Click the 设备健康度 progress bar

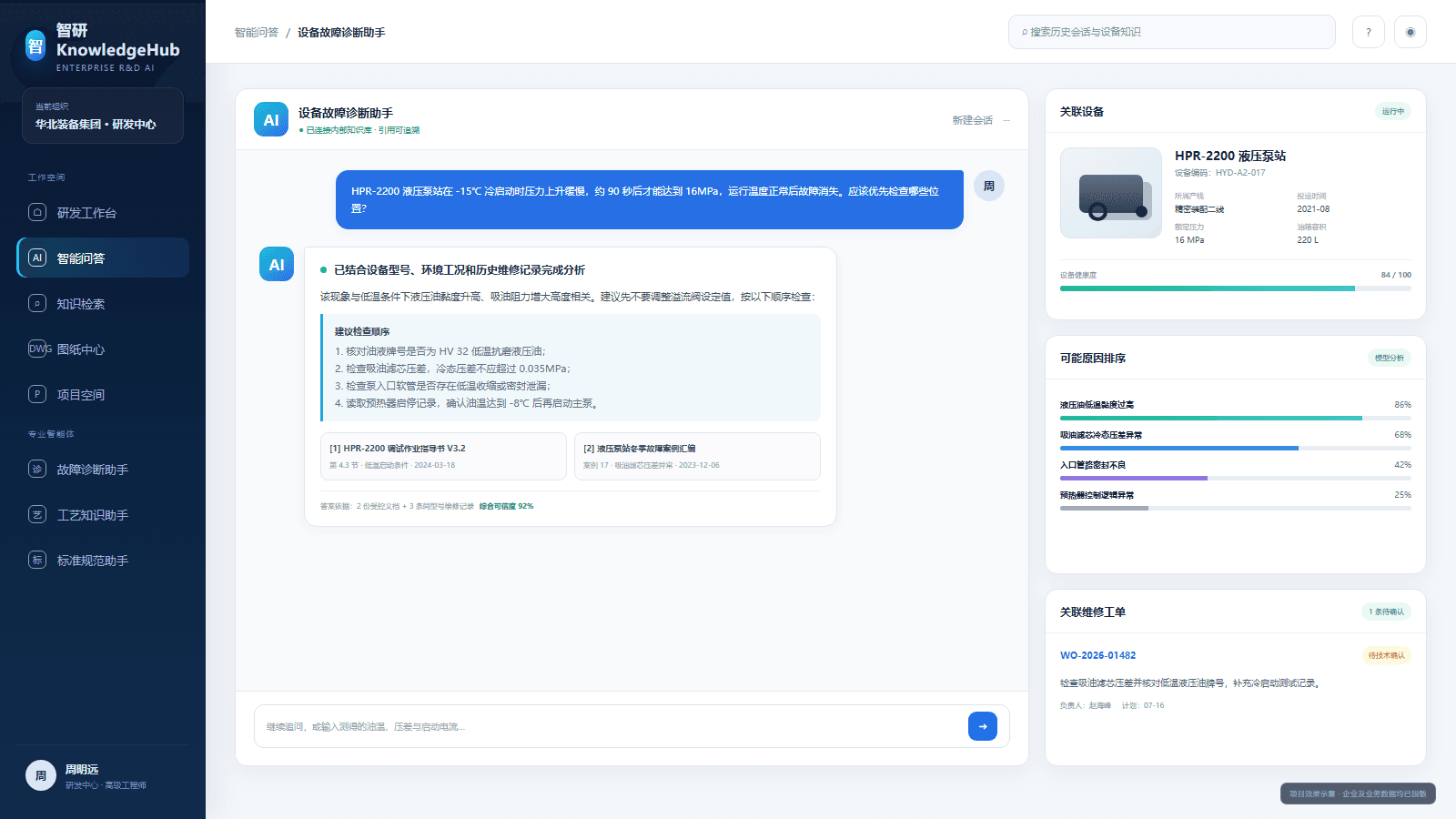pyautogui.click(x=1236, y=288)
